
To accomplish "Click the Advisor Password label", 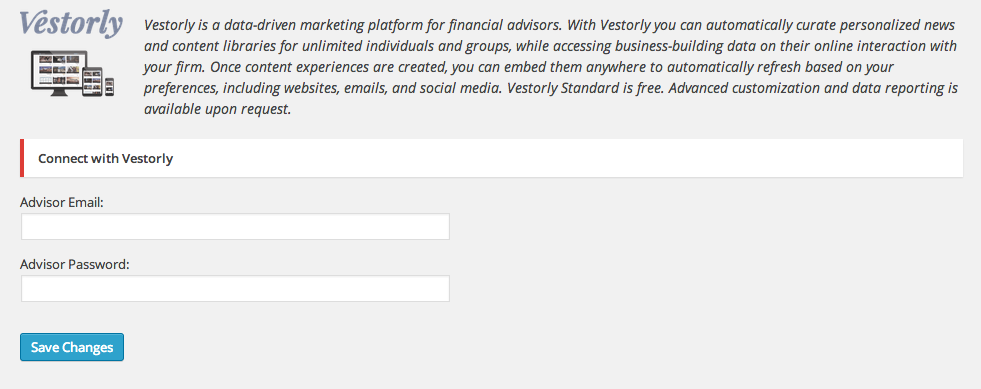I will tap(74, 264).
